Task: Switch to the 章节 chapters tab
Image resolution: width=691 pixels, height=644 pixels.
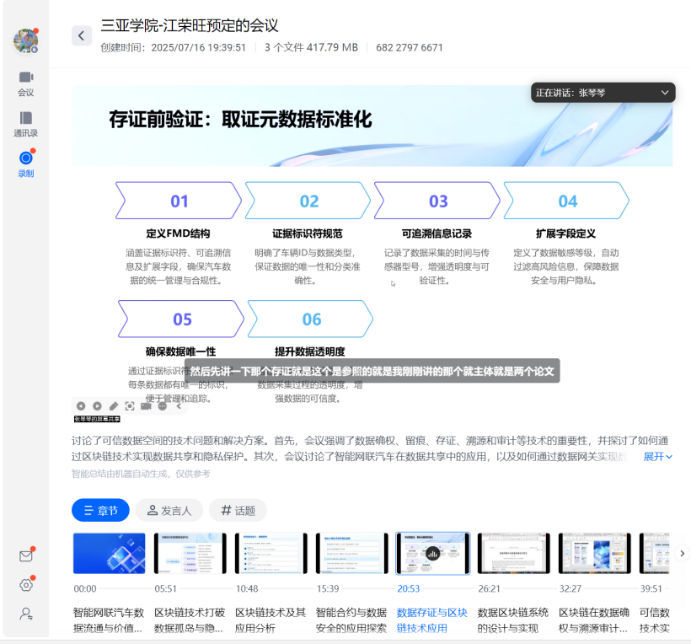Action: 100,510
